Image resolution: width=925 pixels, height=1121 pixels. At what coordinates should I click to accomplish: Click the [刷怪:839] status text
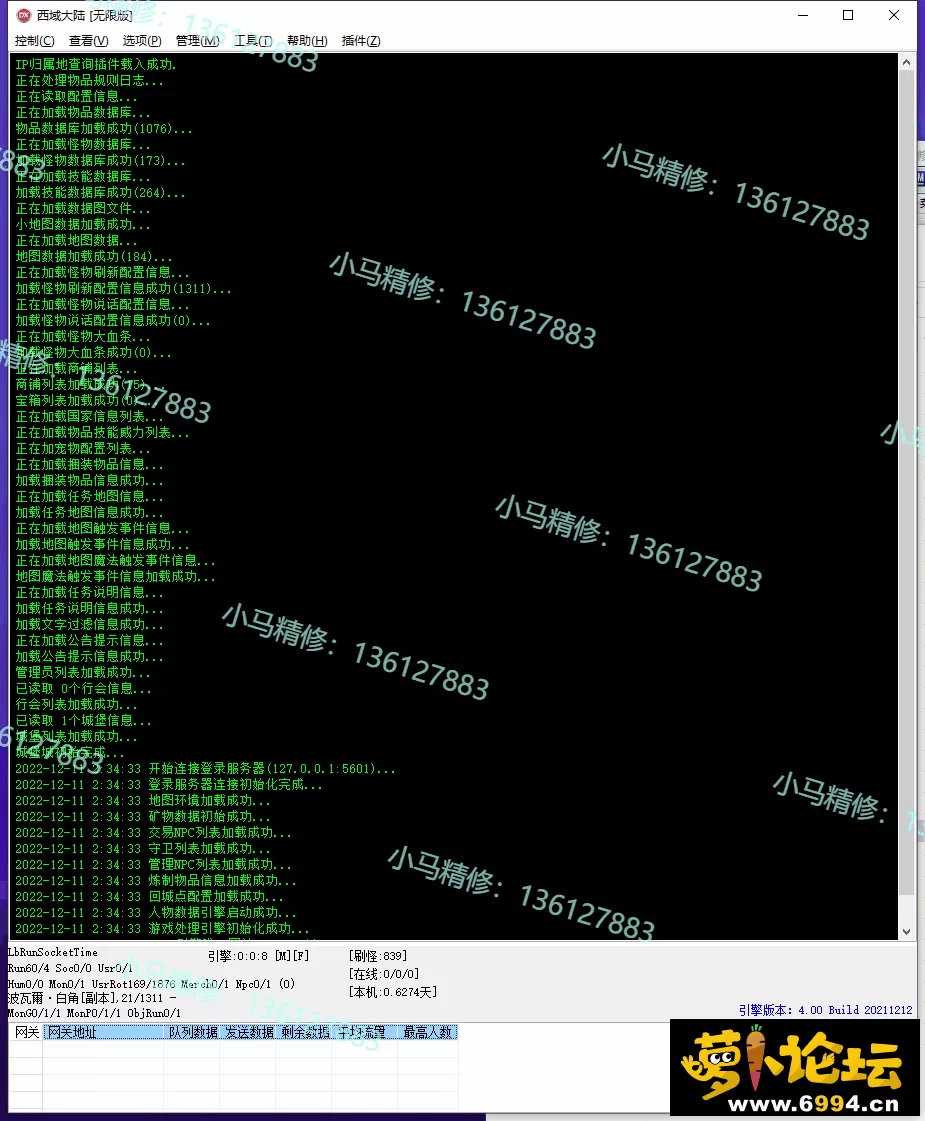click(378, 956)
